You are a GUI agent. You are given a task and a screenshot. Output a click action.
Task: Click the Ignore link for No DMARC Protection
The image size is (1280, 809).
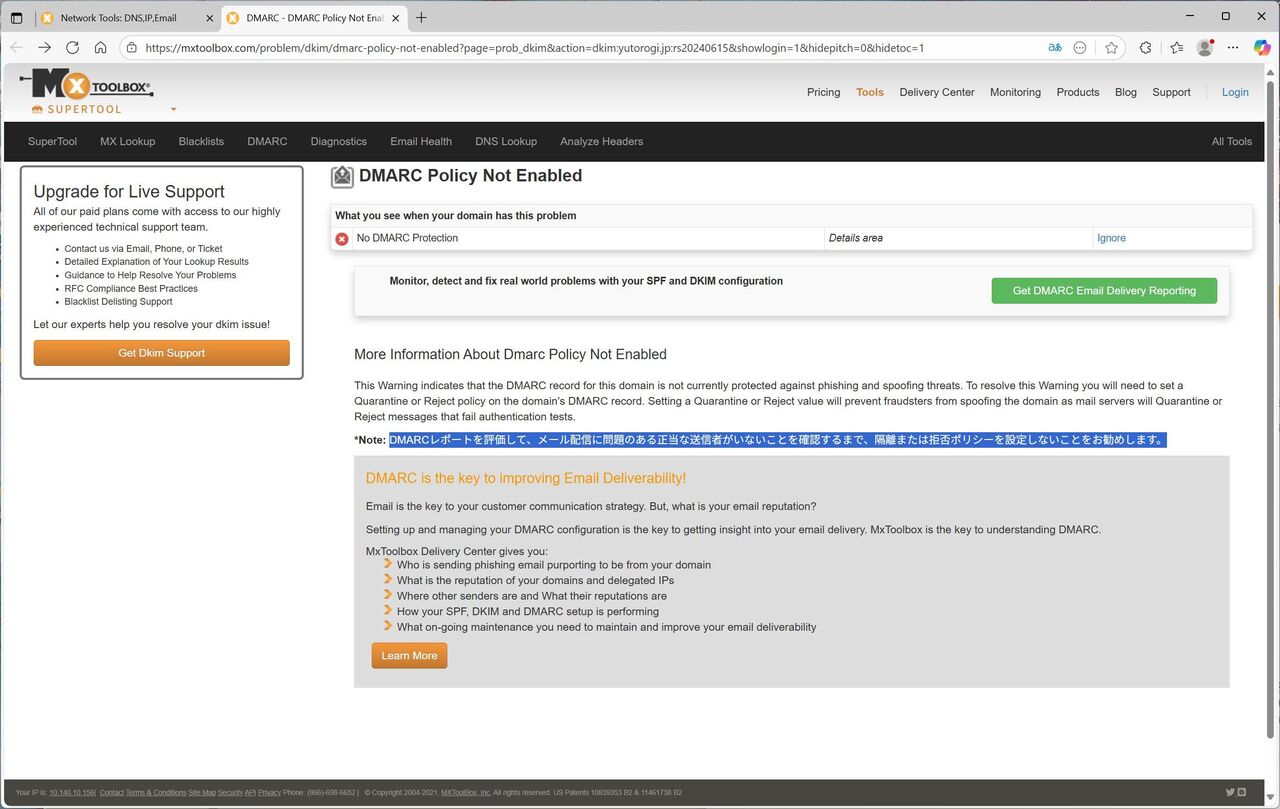(1111, 238)
